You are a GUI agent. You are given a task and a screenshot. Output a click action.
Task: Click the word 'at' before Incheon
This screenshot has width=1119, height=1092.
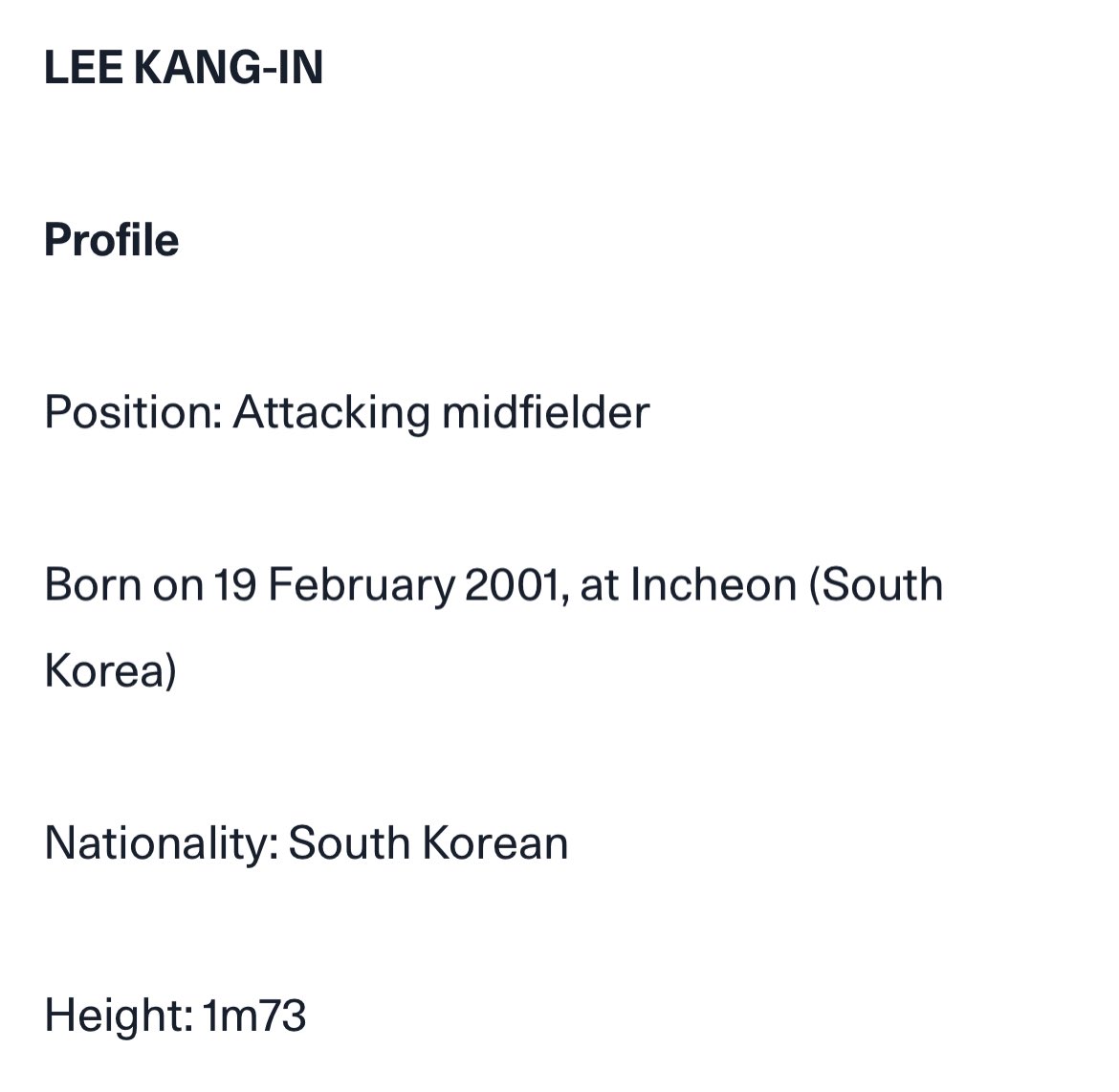click(600, 586)
